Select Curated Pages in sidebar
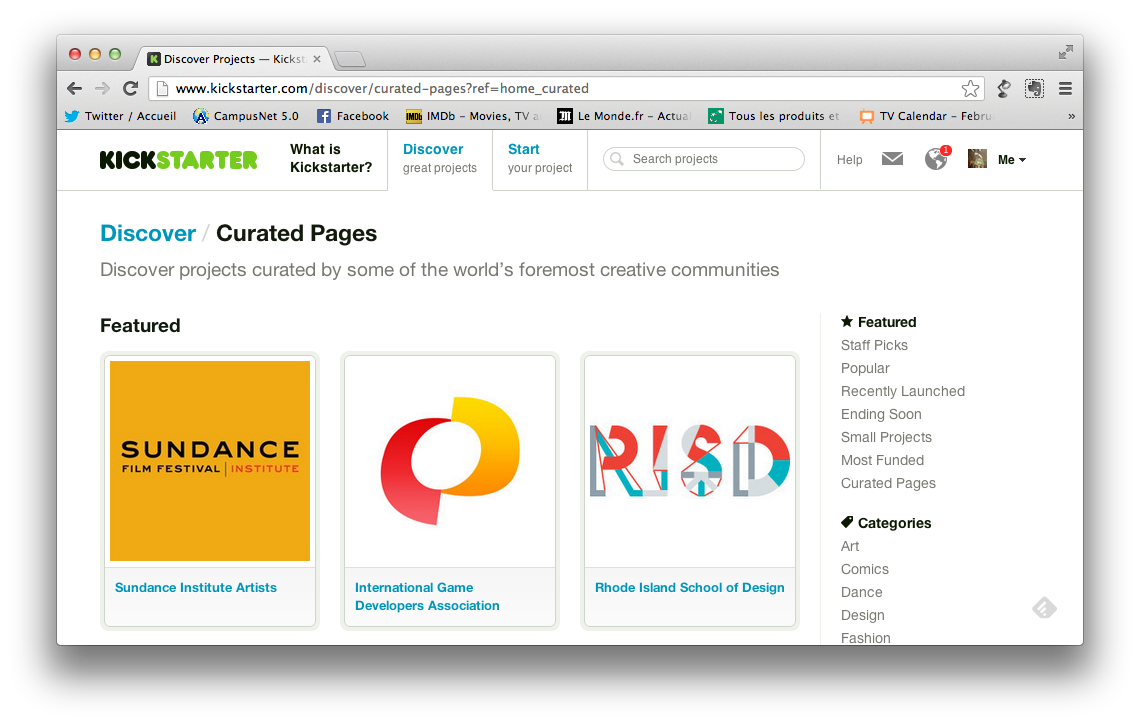Screen dimensions: 1140x724 click(888, 483)
